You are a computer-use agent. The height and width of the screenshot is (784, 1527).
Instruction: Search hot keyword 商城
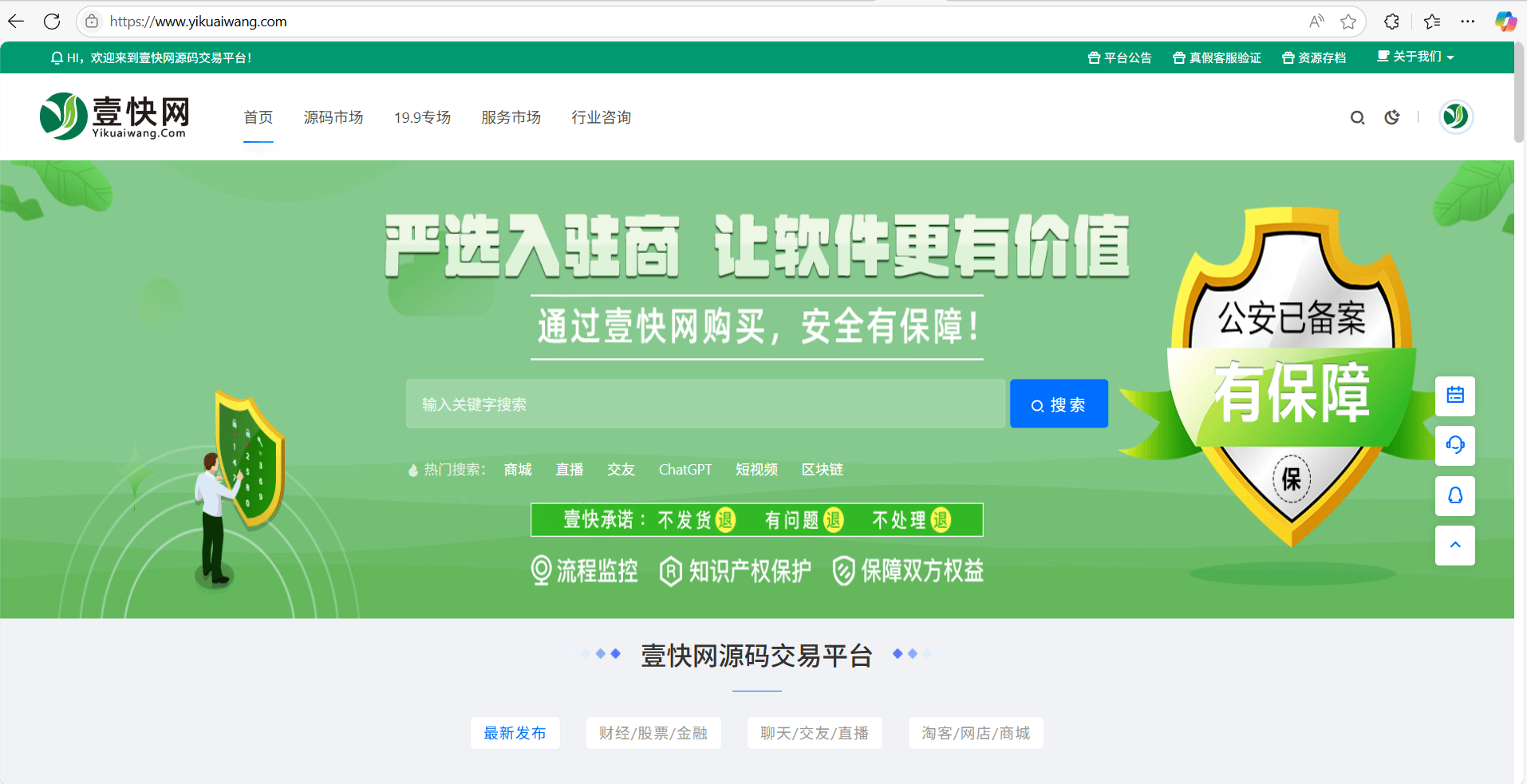[x=518, y=470]
